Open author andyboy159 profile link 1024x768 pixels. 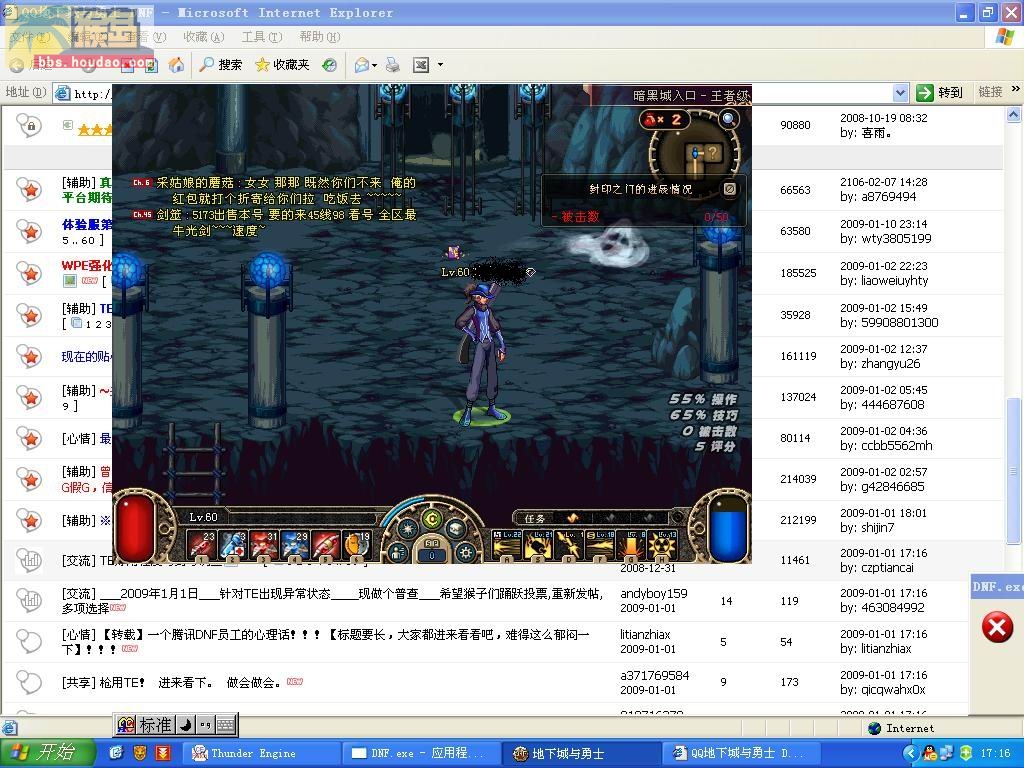point(654,594)
